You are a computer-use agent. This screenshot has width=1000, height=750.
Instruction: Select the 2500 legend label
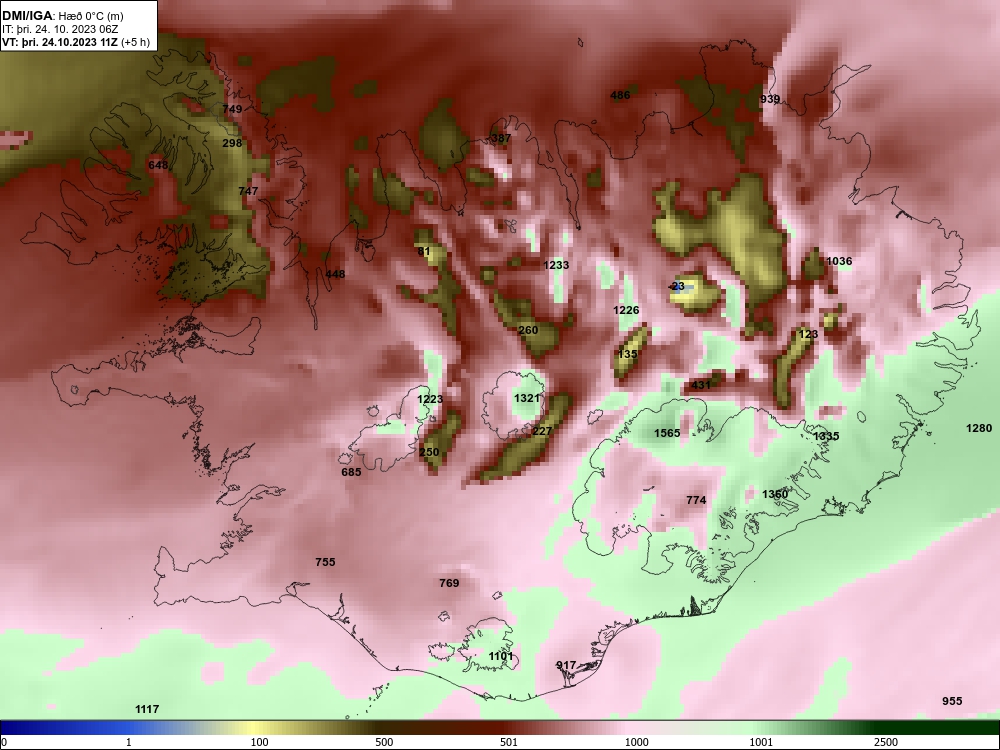pyautogui.click(x=886, y=742)
